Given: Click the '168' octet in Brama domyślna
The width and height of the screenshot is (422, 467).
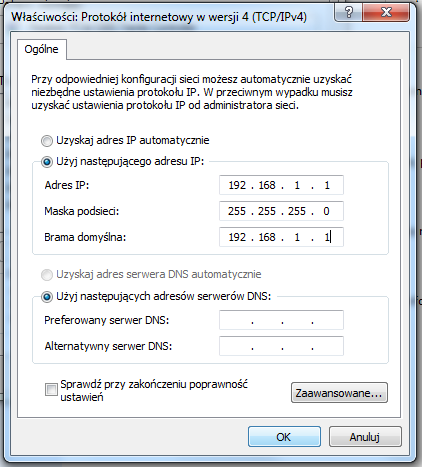Looking at the screenshot, I should [x=267, y=237].
